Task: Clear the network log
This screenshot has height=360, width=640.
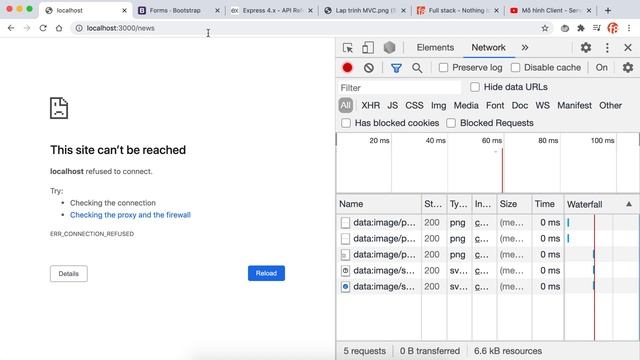Action: 369,68
